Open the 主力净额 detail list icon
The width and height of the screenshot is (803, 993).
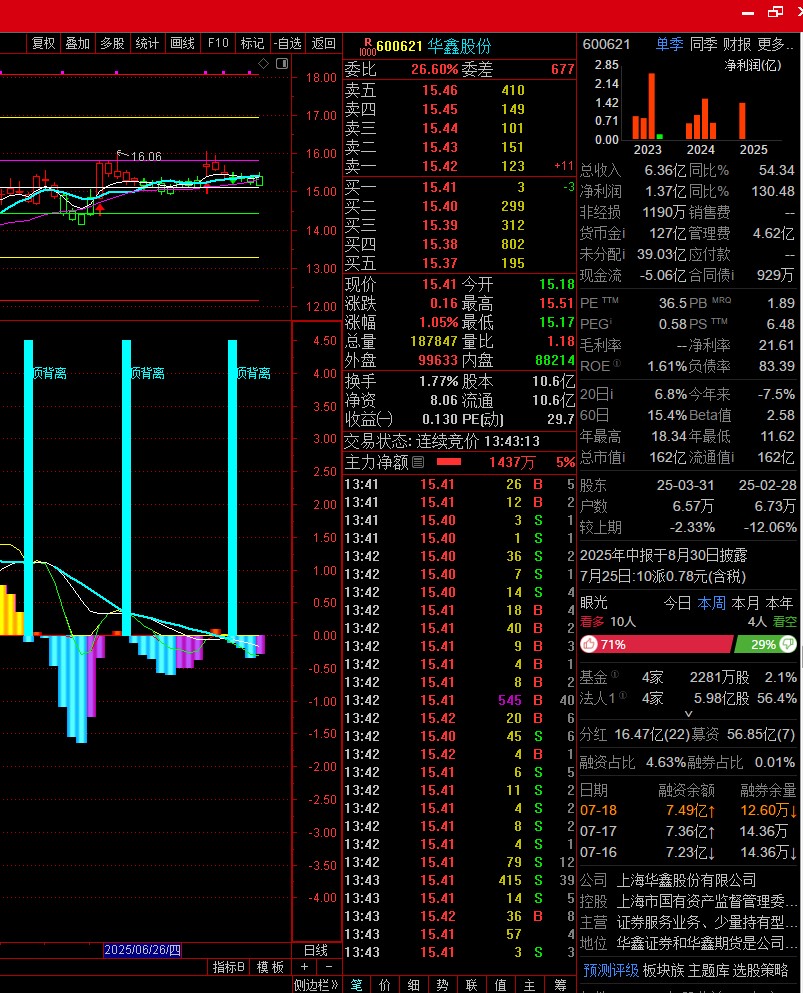pyautogui.click(x=418, y=462)
